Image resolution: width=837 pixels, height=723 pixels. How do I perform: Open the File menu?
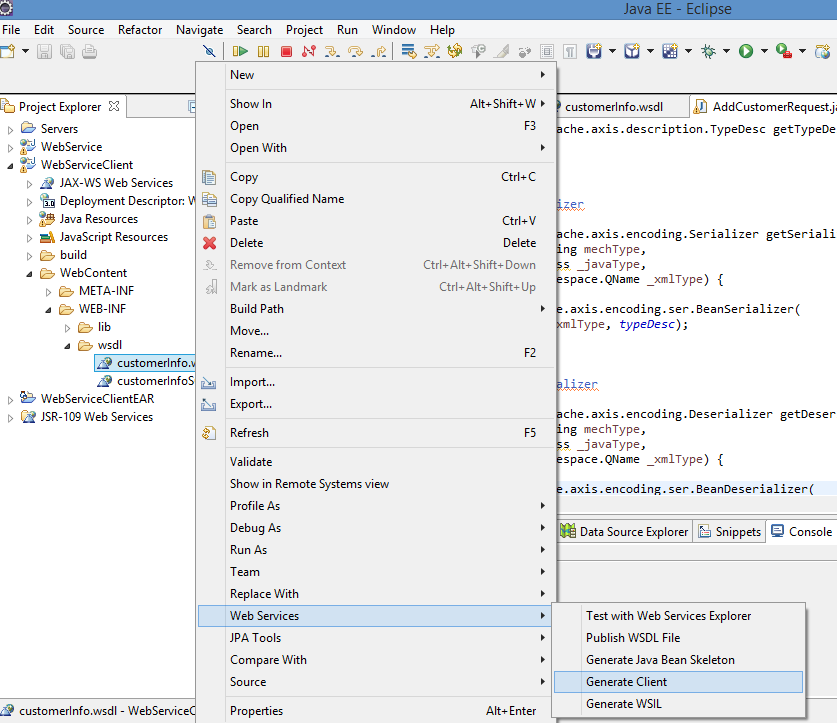coord(11,30)
